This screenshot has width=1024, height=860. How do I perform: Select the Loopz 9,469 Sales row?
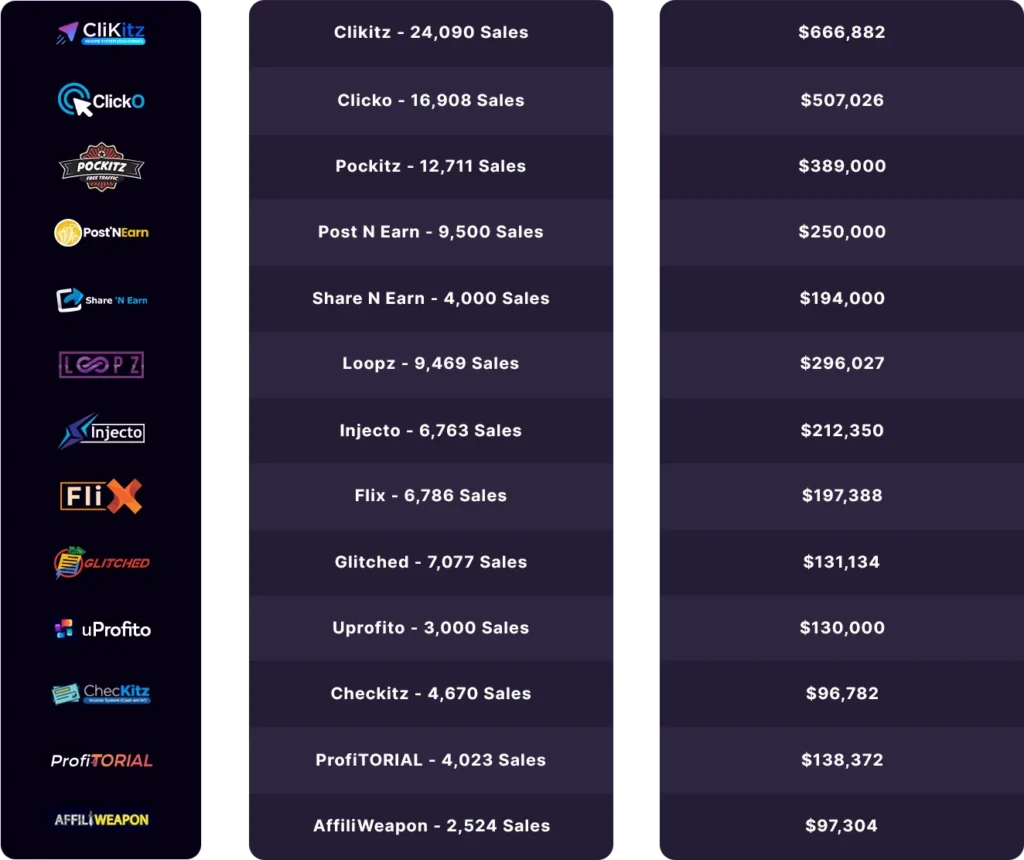(431, 364)
